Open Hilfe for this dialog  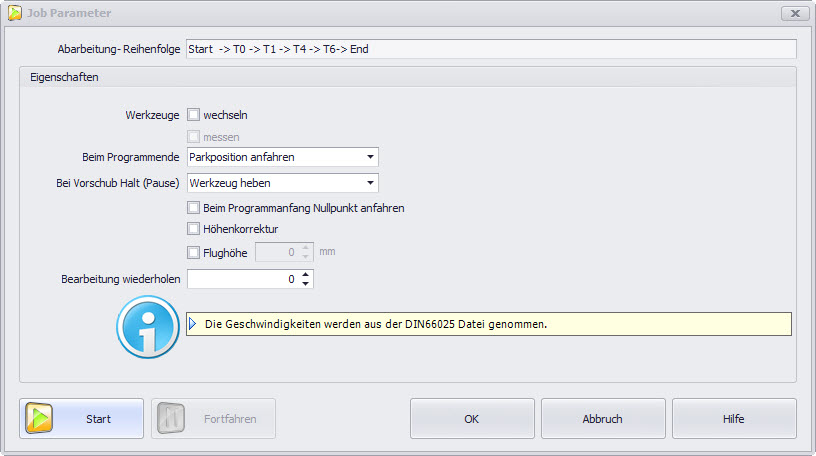tap(734, 419)
